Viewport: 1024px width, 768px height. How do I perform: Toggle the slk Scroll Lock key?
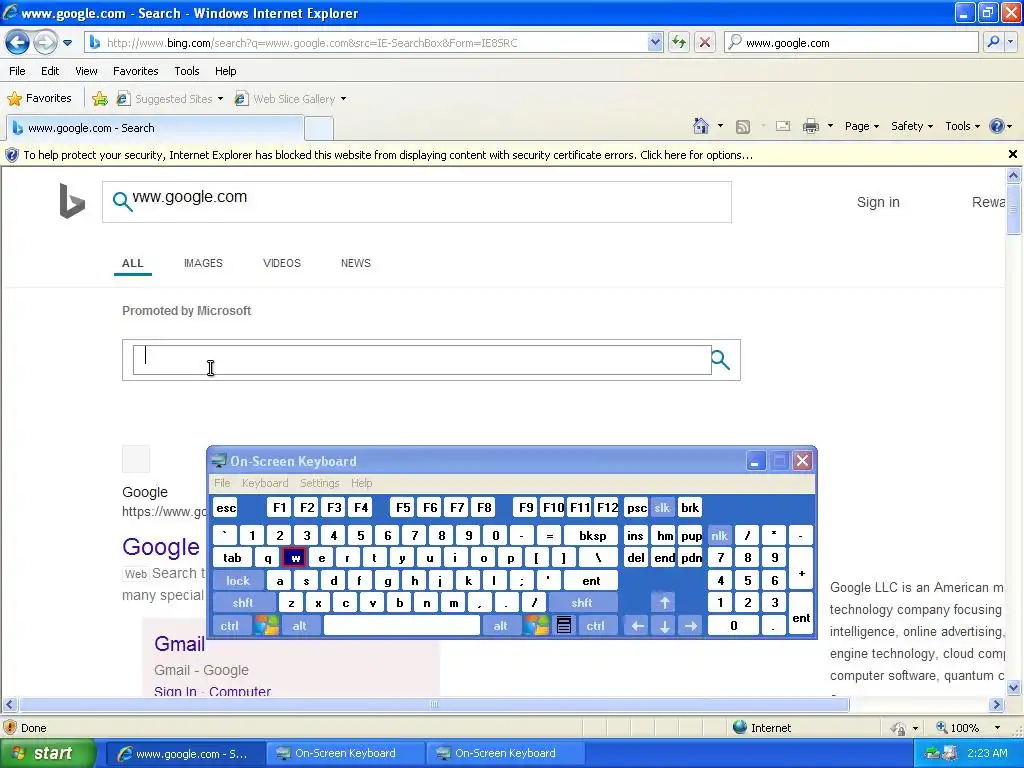[x=662, y=507]
